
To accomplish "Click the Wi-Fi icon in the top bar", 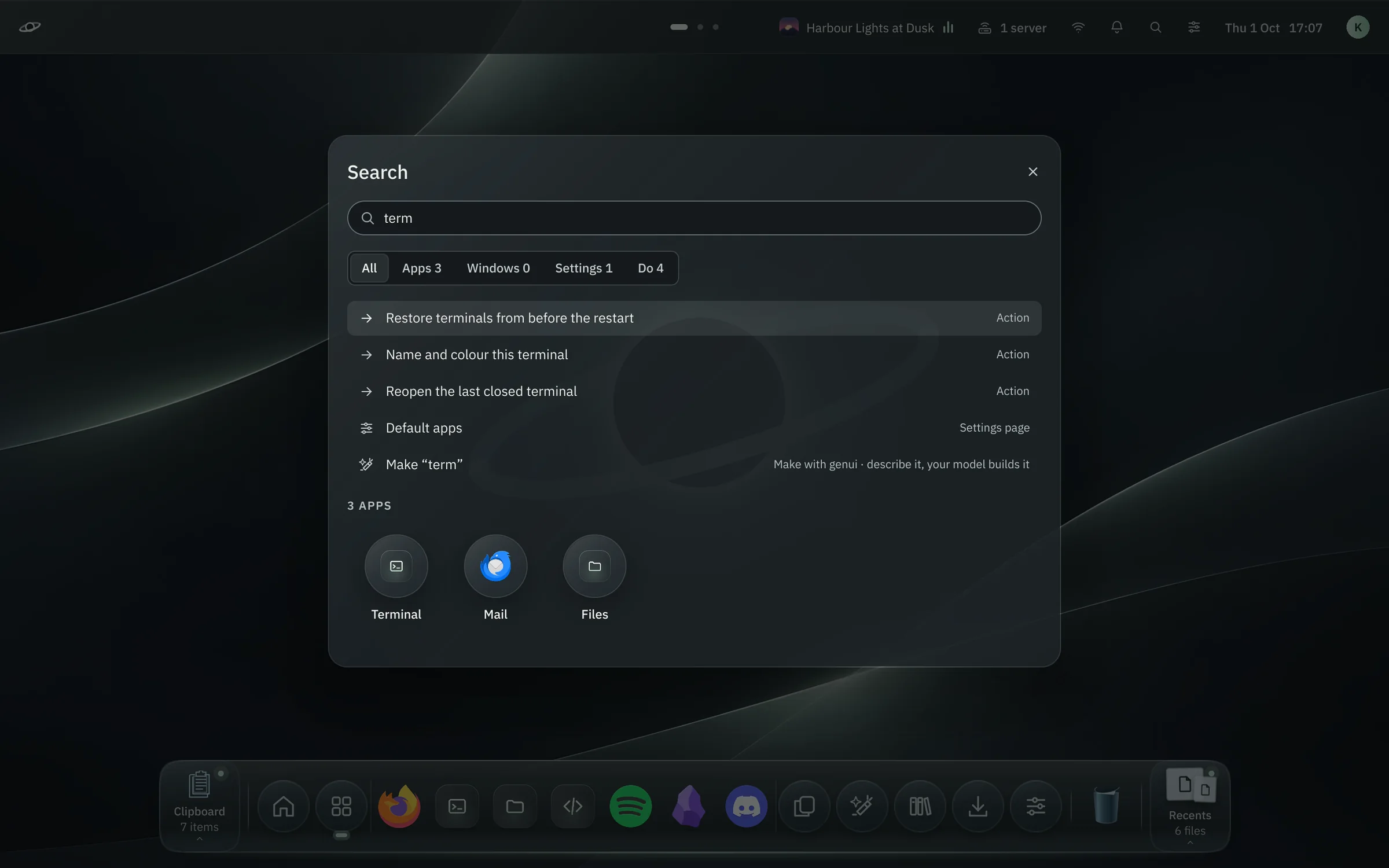I will pos(1078,27).
